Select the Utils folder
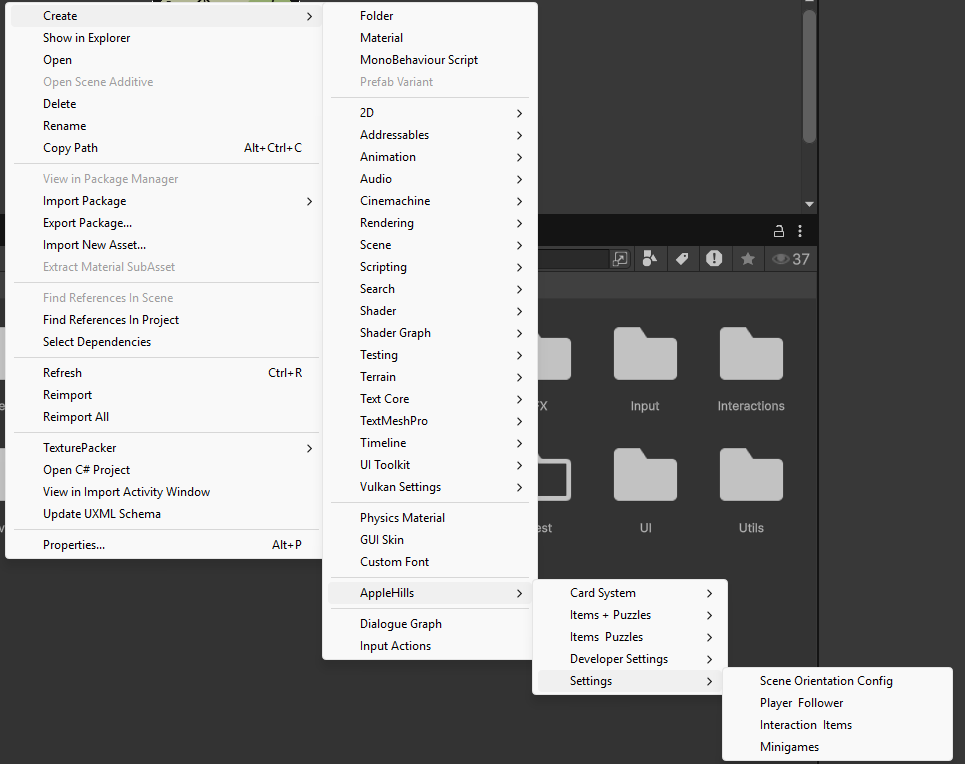The height and width of the screenshot is (764, 965). [x=751, y=475]
